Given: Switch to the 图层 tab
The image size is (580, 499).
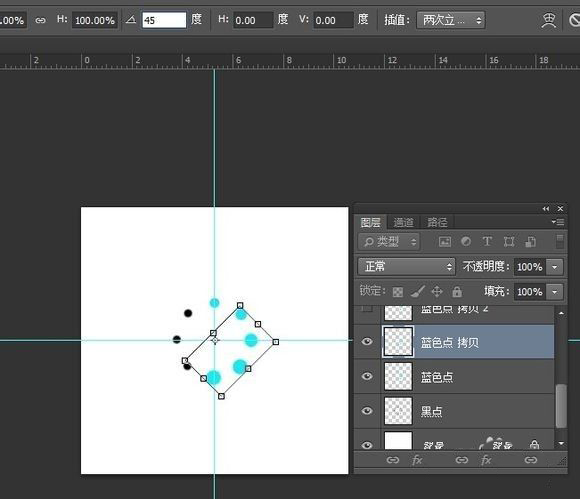Looking at the screenshot, I should (371, 222).
